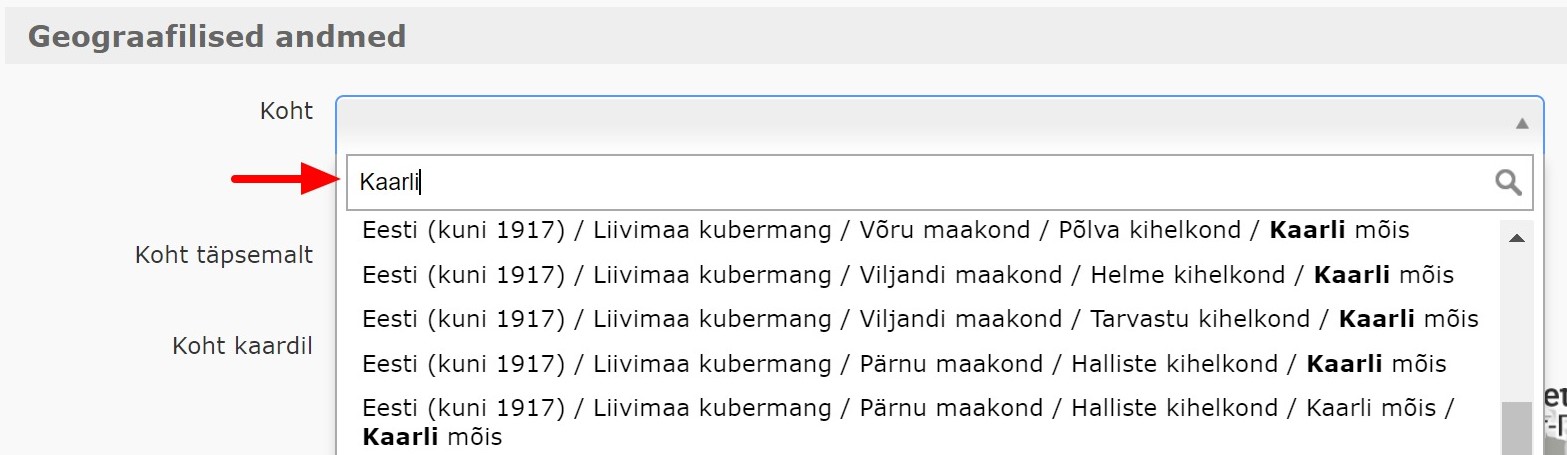Click the Koht täpsemalt label

pyautogui.click(x=224, y=255)
